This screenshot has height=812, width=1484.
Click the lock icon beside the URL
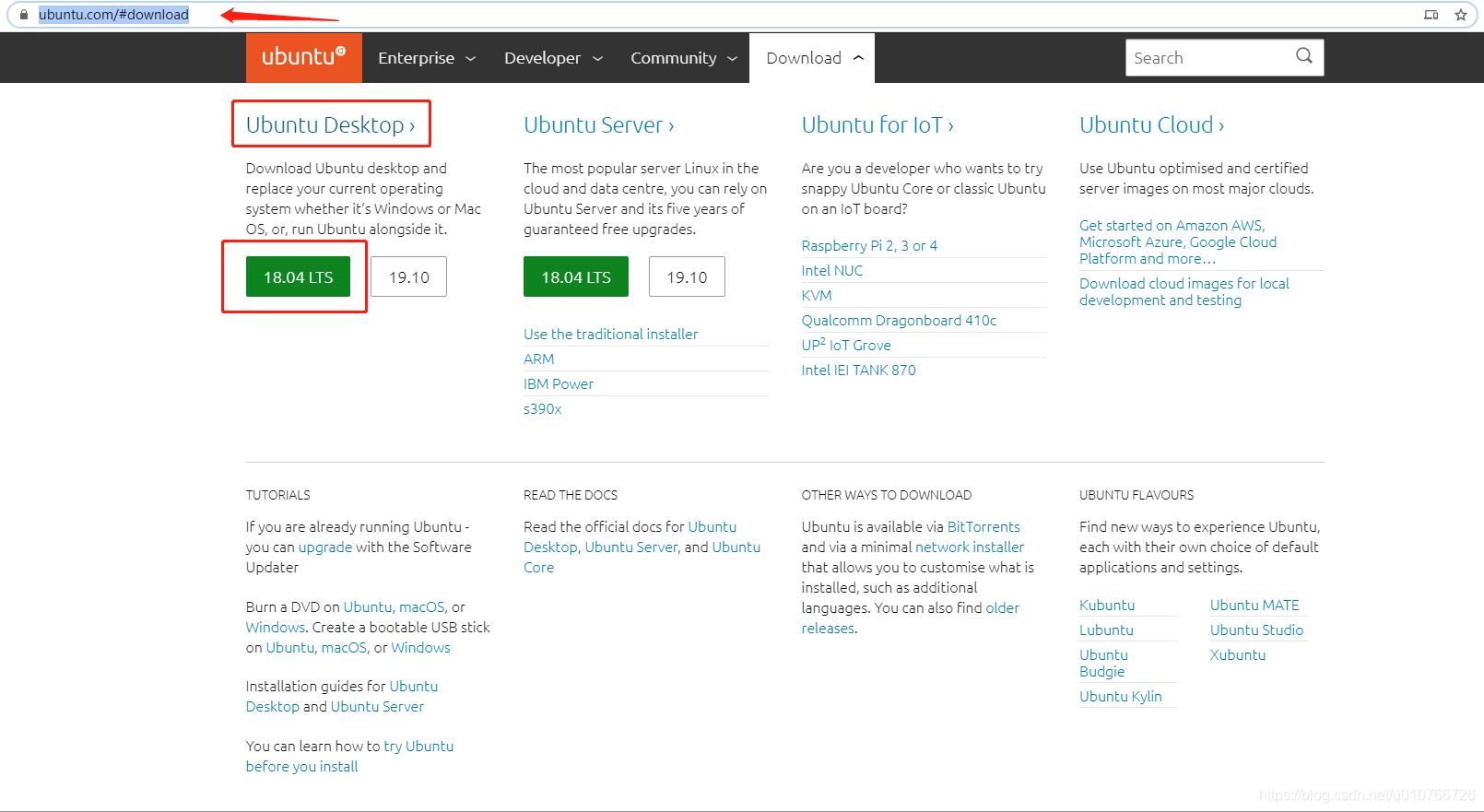tap(24, 15)
